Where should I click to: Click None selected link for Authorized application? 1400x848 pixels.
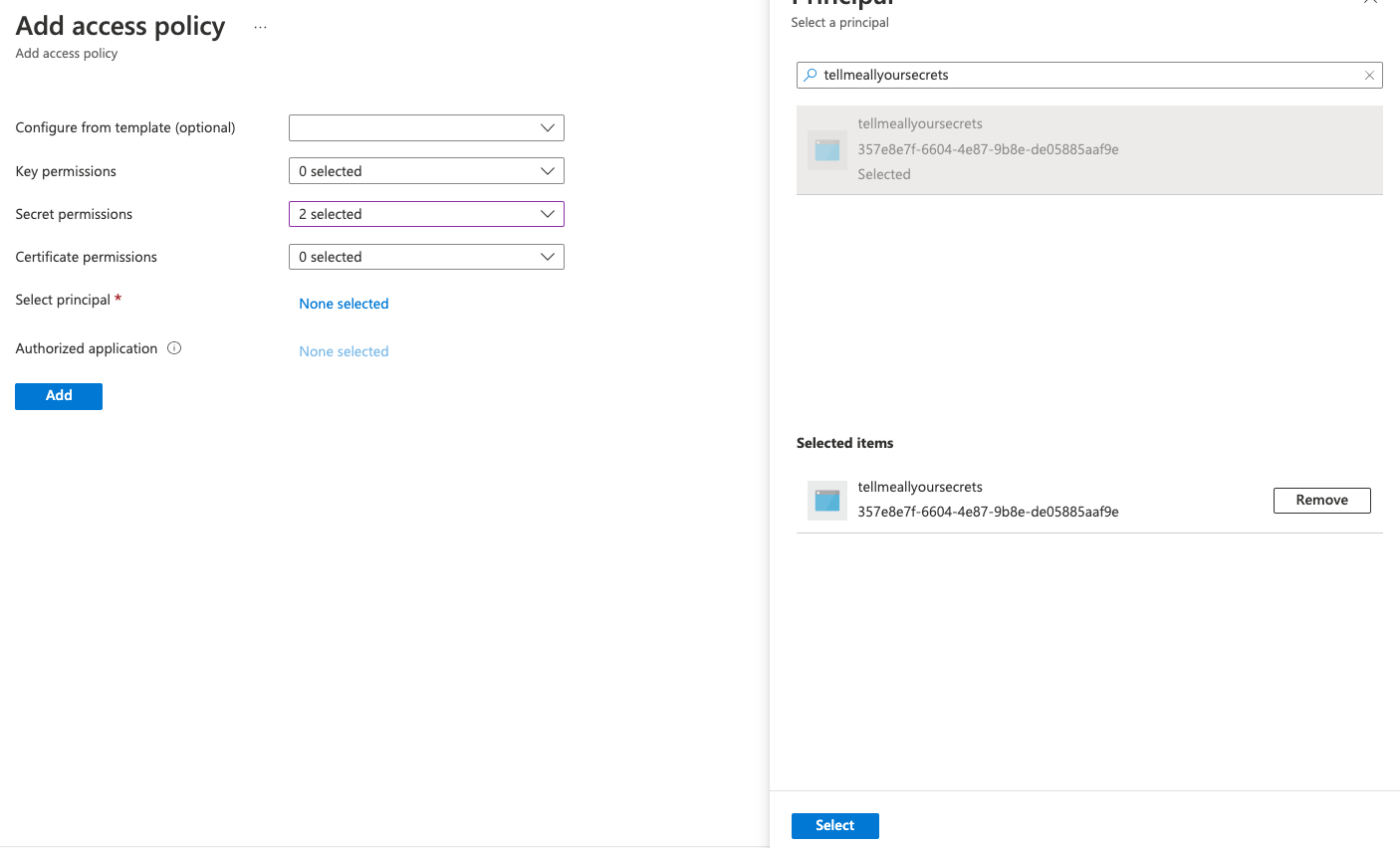[x=344, y=351]
